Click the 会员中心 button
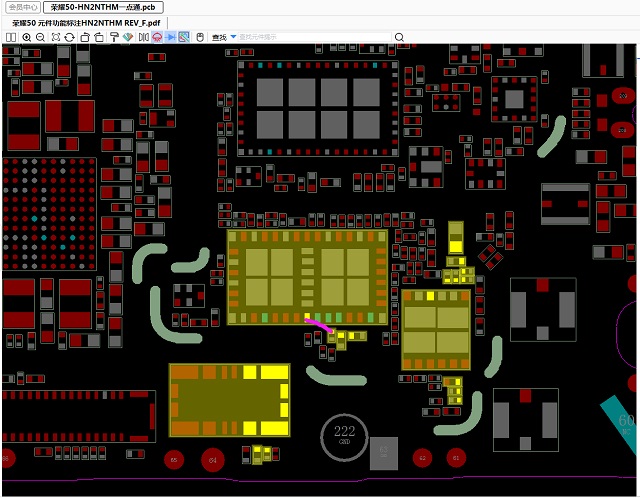 coord(23,7)
